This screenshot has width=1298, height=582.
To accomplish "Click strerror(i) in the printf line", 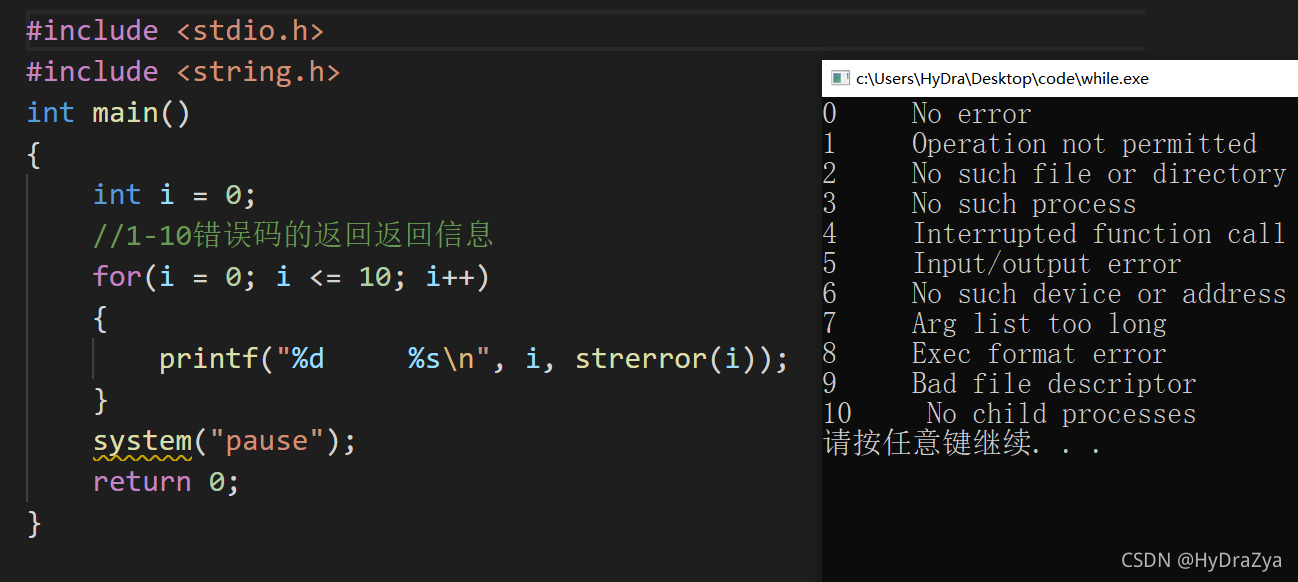I will [x=667, y=358].
